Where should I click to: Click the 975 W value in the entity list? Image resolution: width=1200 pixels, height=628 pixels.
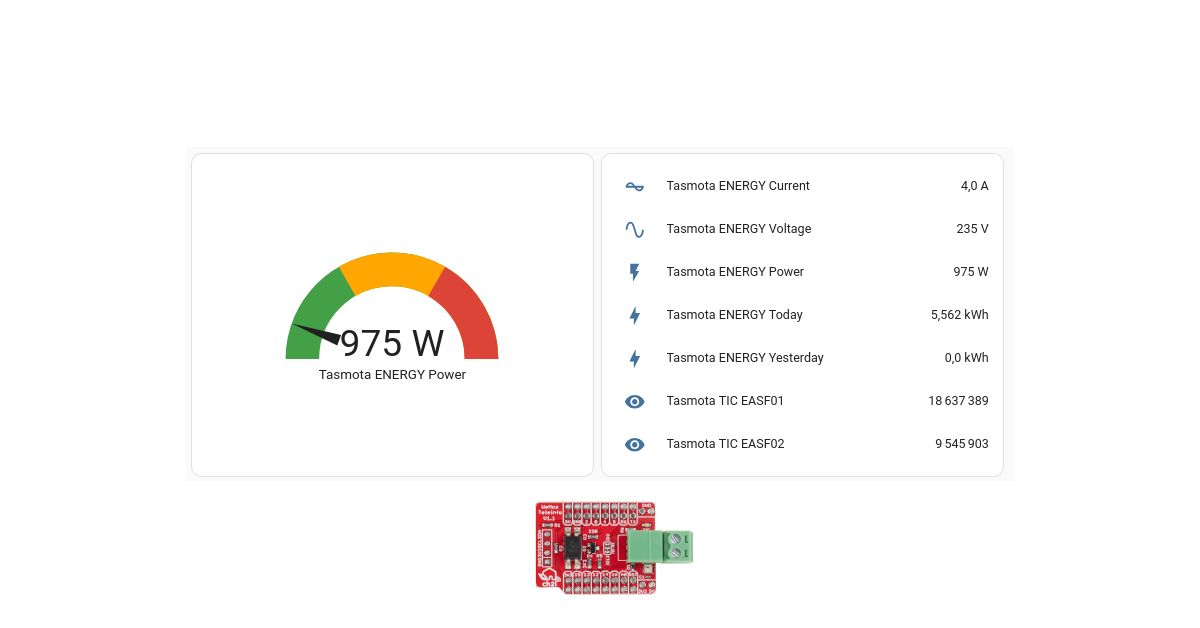click(x=971, y=272)
